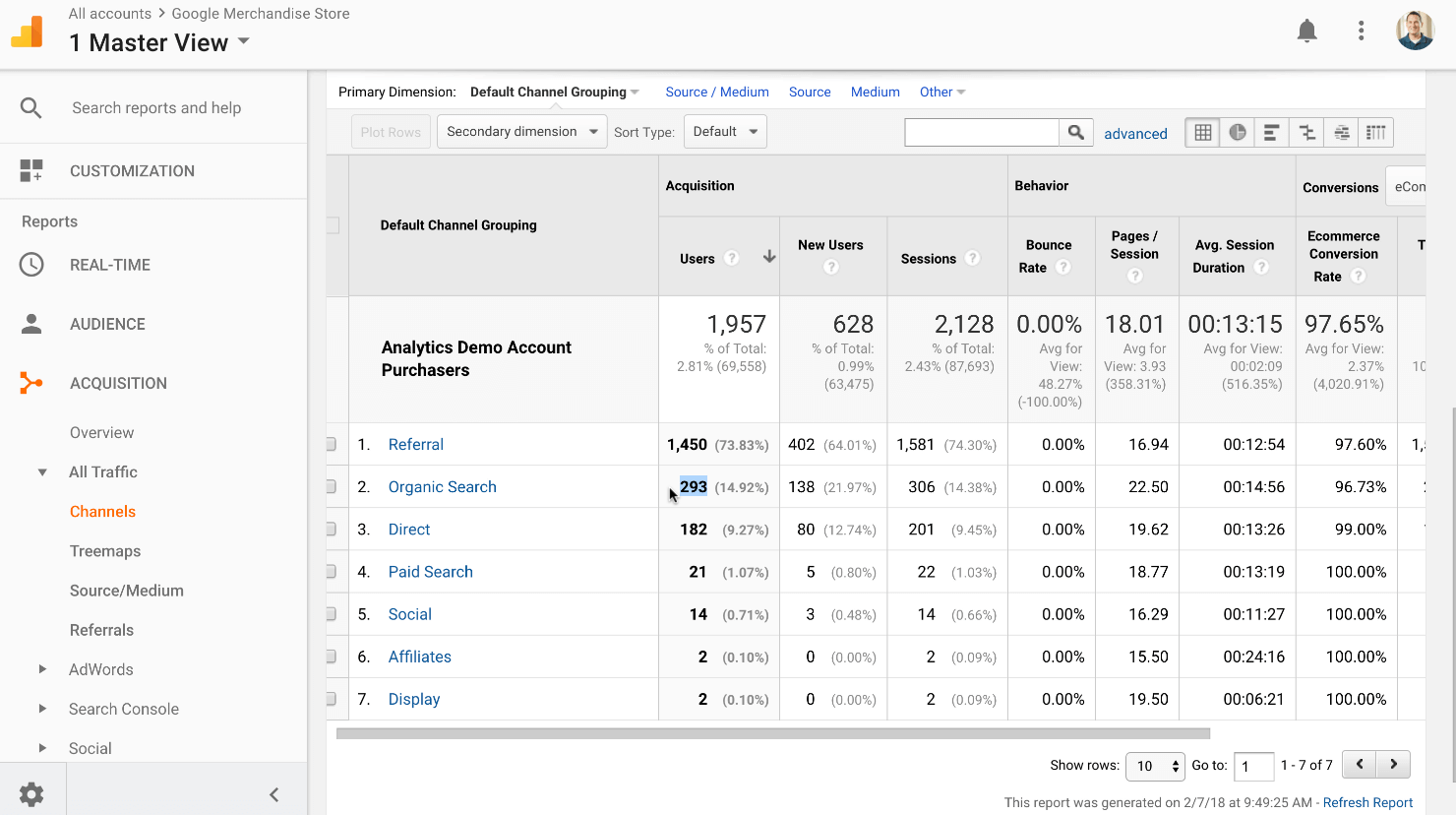Open the Sort Type Default dropdown
The height and width of the screenshot is (815, 1456).
pos(725,132)
